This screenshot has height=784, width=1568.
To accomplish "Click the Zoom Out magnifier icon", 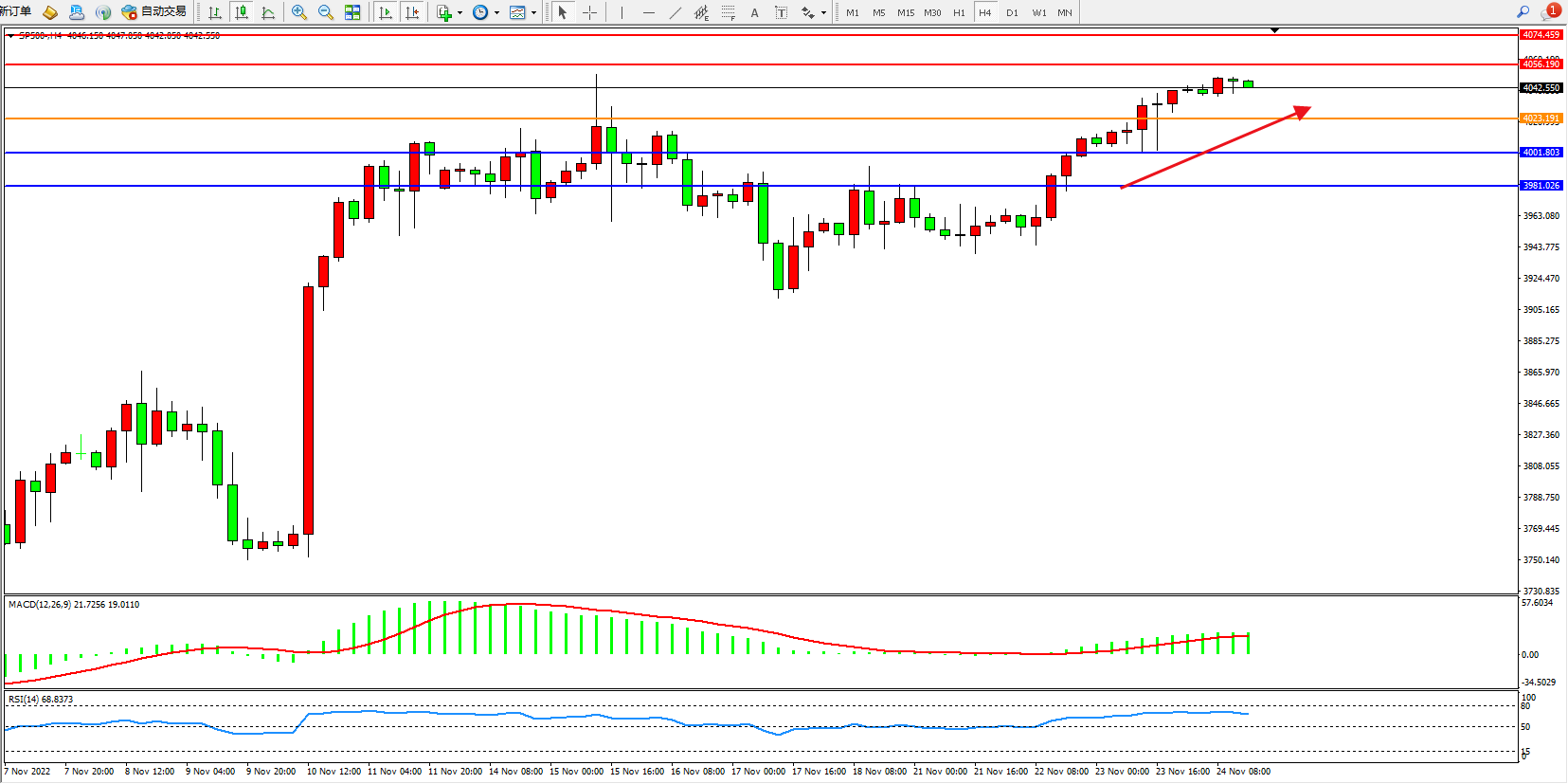I will (x=326, y=12).
